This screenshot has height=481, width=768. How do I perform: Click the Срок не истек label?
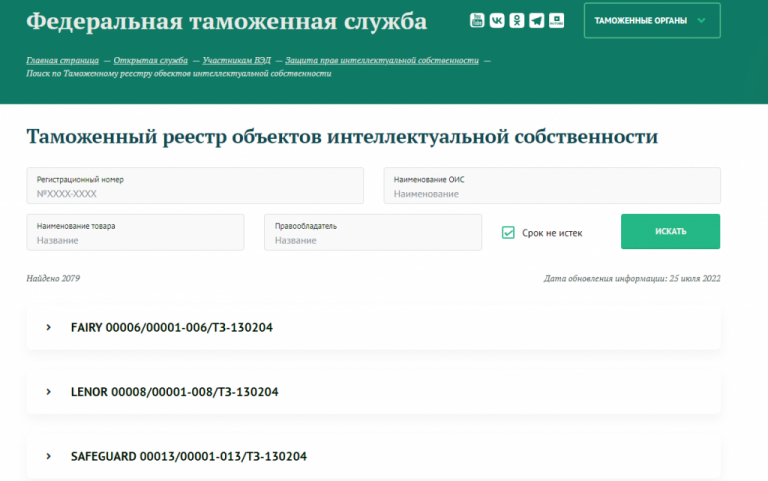(552, 233)
